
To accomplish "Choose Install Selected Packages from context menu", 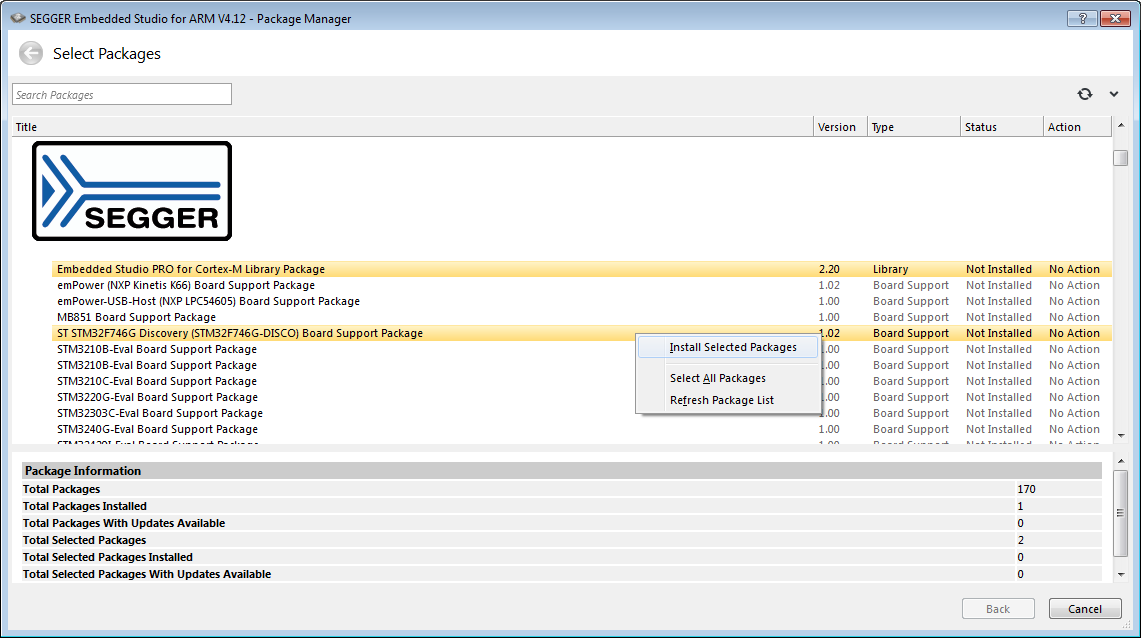I will point(728,348).
